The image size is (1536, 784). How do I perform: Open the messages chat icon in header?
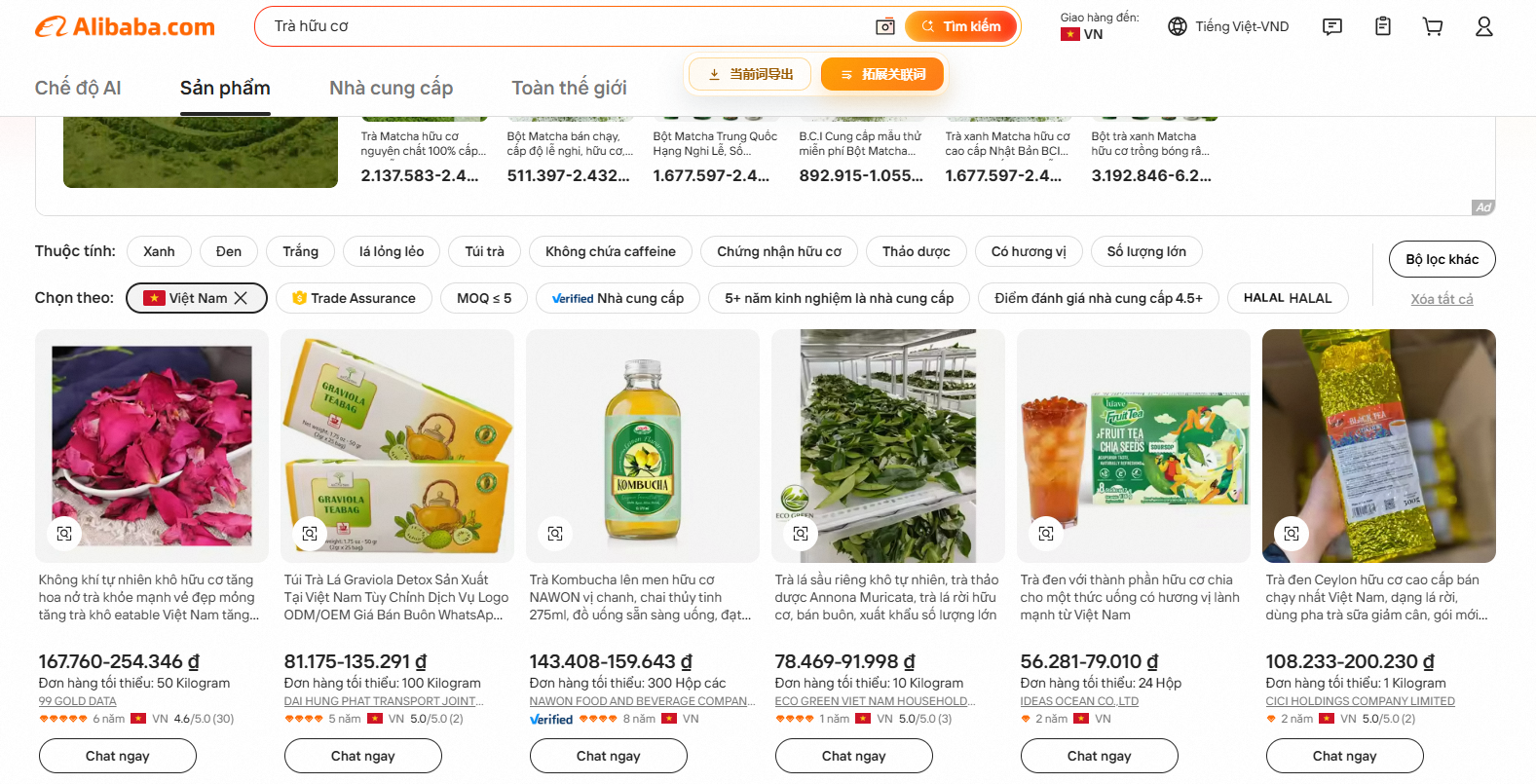(x=1331, y=26)
